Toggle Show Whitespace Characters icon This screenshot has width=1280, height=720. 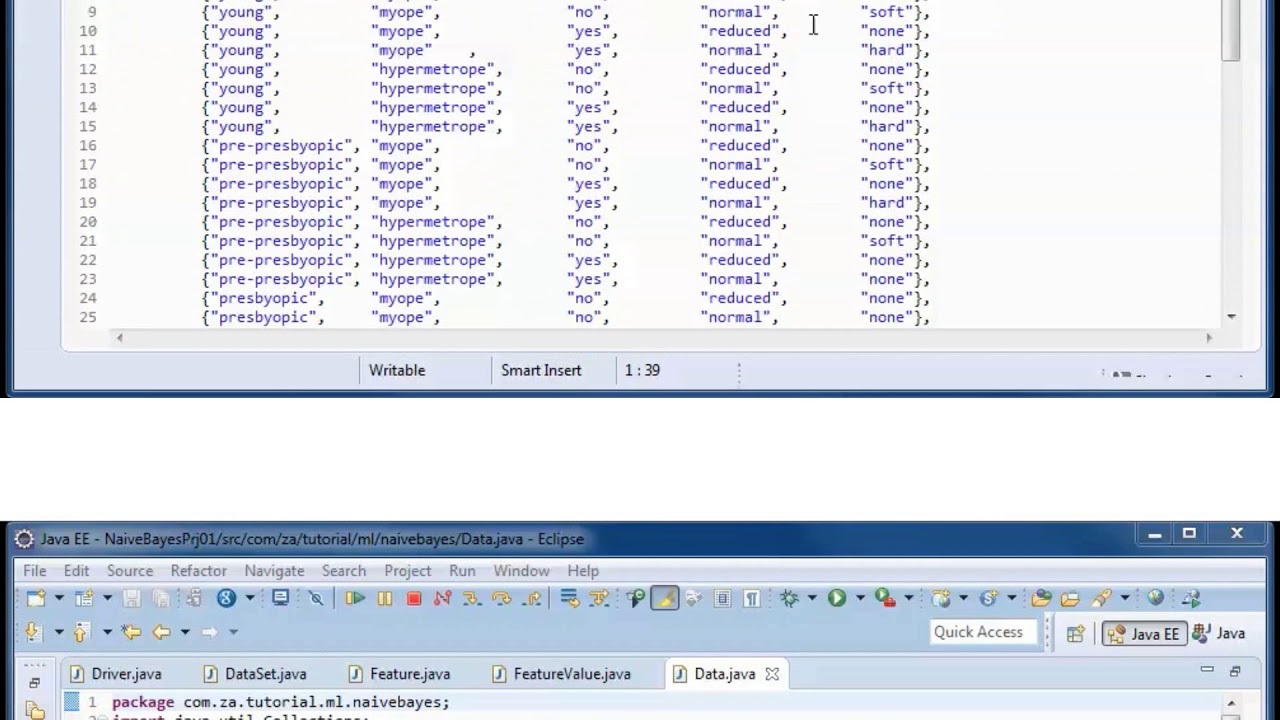point(752,598)
